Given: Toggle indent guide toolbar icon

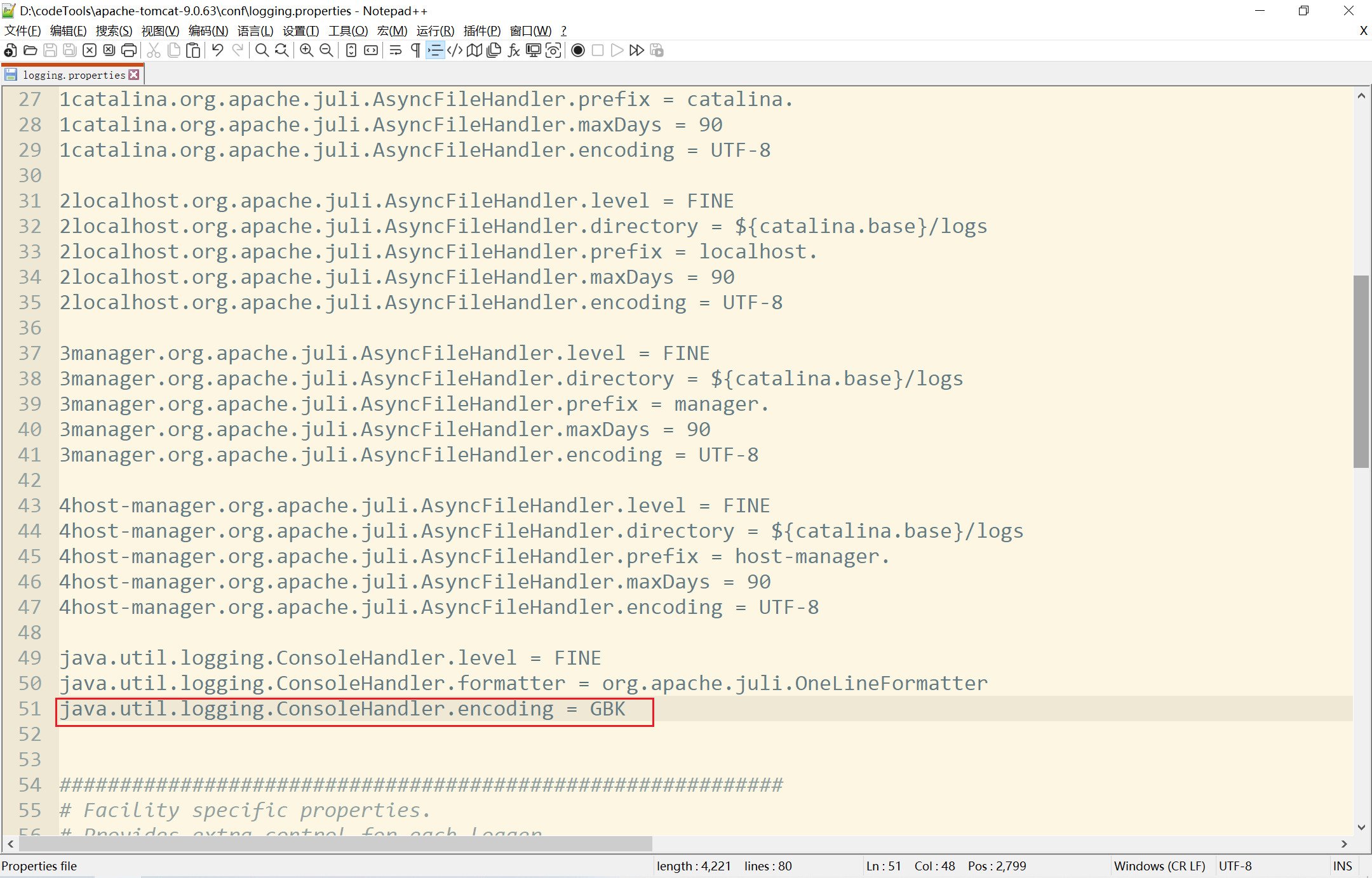Looking at the screenshot, I should tap(435, 51).
